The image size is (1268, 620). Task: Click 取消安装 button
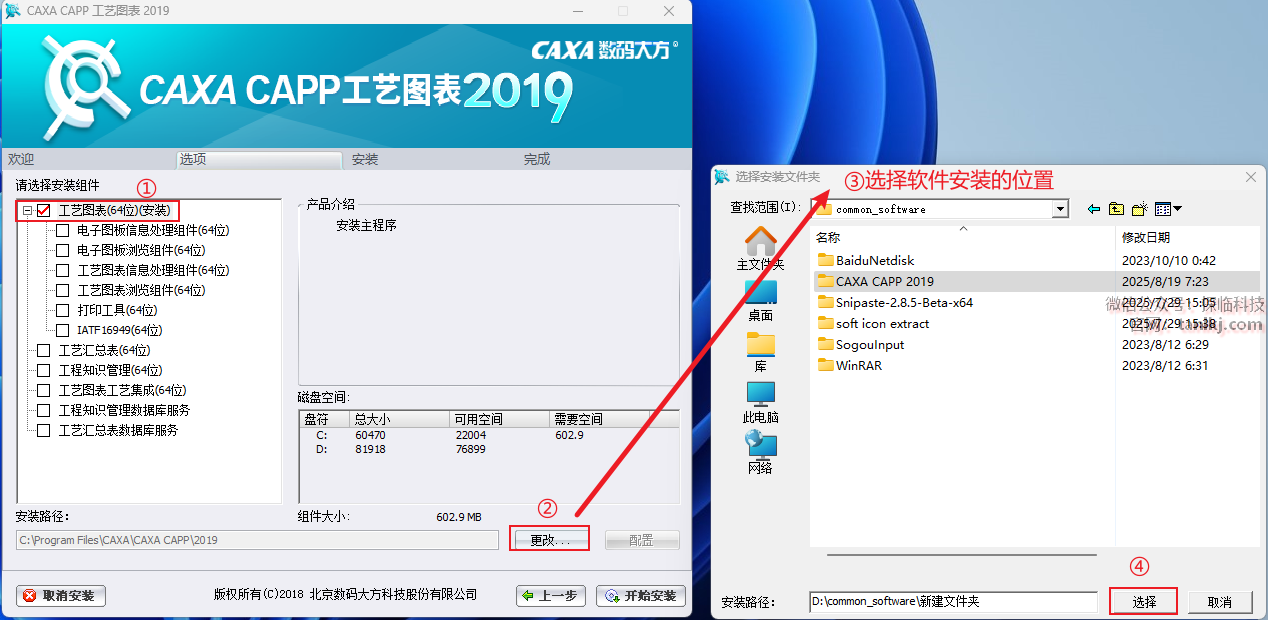coord(61,595)
